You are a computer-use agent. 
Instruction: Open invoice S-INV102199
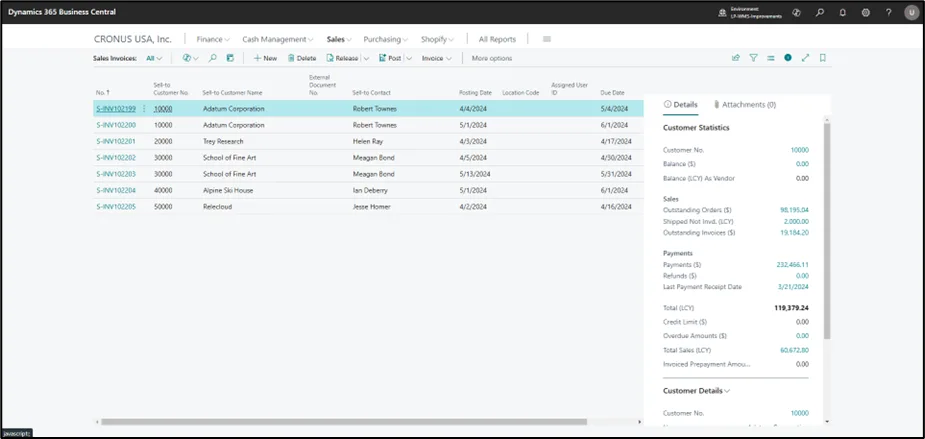(116, 109)
